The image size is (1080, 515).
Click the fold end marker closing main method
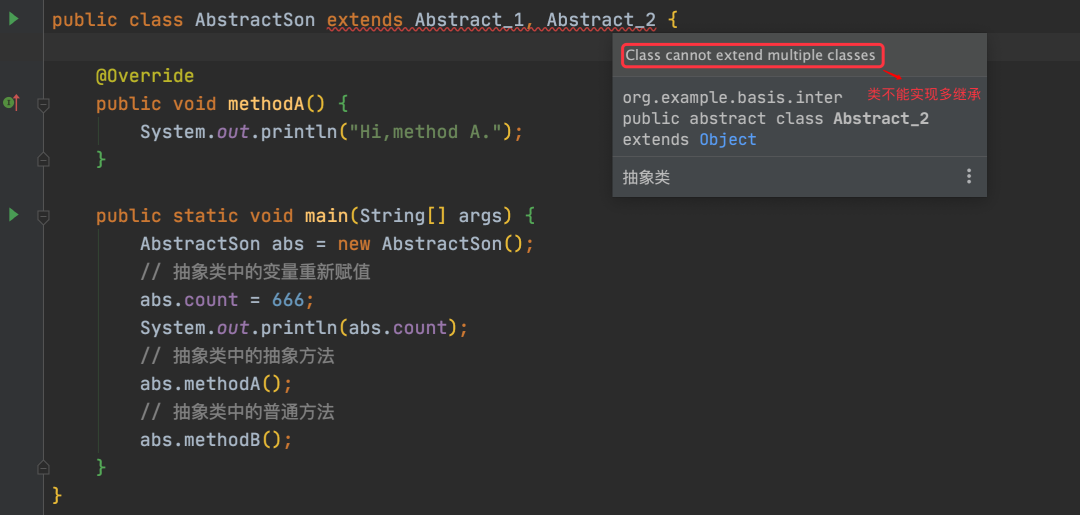point(43,467)
